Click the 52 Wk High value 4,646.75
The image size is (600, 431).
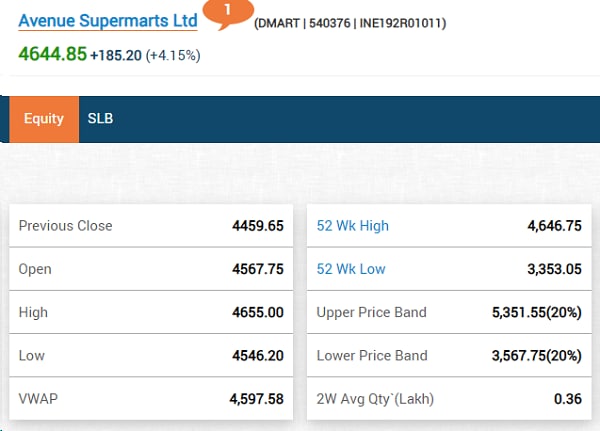pyautogui.click(x=554, y=226)
